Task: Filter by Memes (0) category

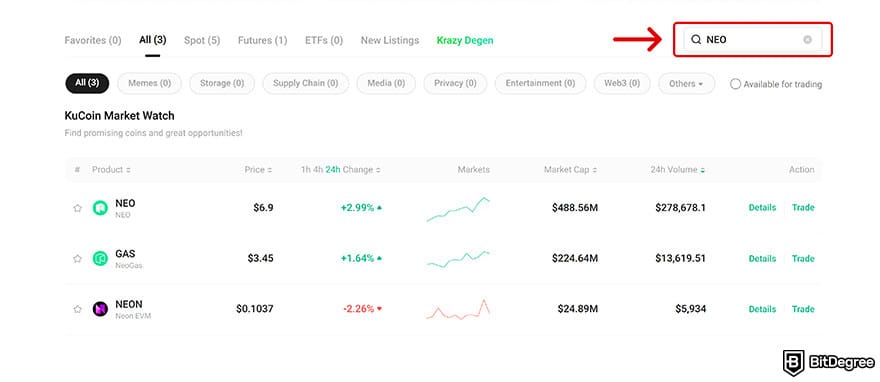Action: pyautogui.click(x=149, y=83)
